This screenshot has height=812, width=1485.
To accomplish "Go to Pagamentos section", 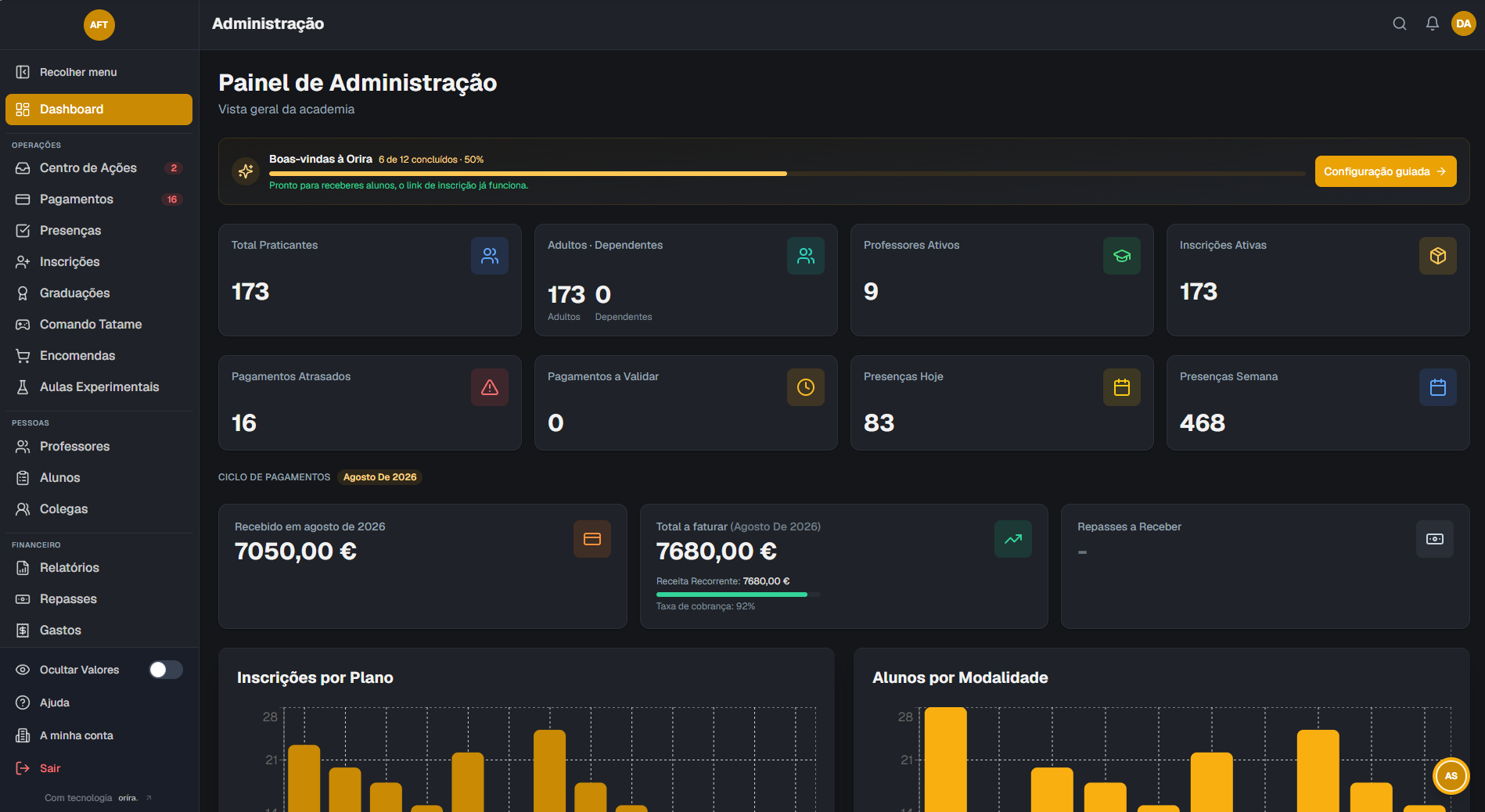I will pos(99,199).
